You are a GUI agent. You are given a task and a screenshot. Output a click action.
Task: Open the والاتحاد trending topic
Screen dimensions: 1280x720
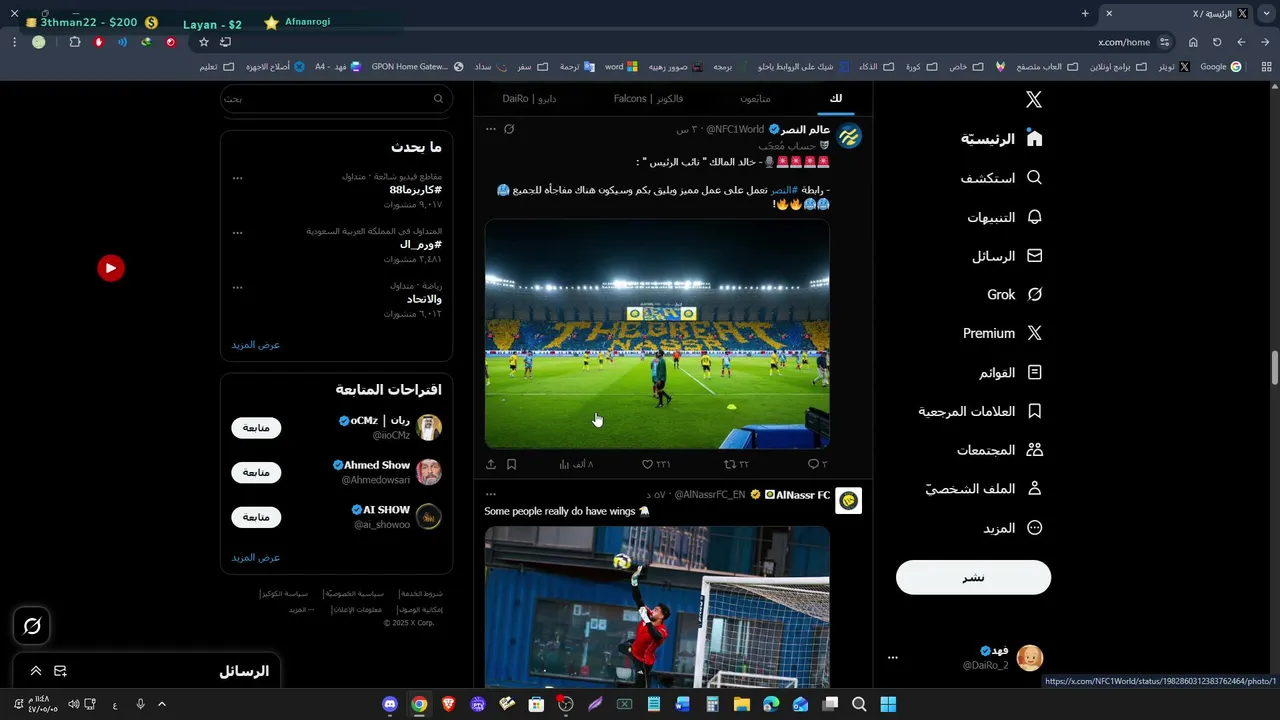[424, 299]
